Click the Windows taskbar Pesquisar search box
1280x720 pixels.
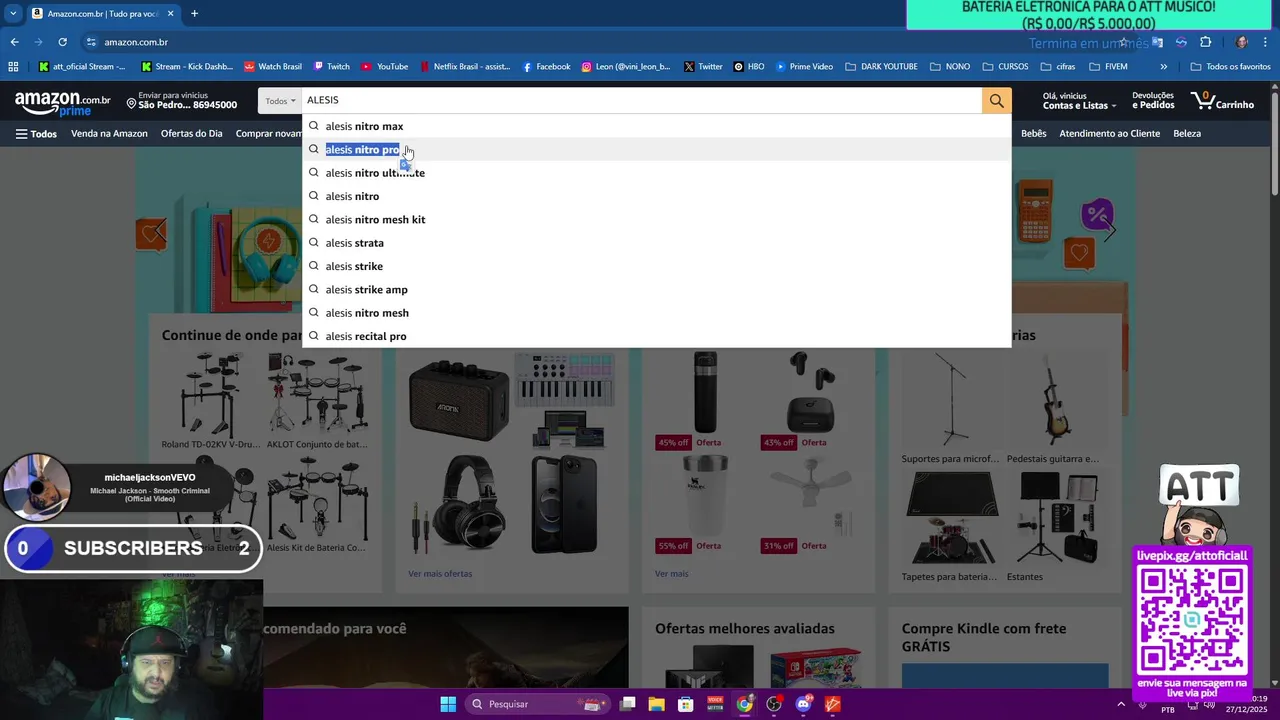(x=540, y=704)
